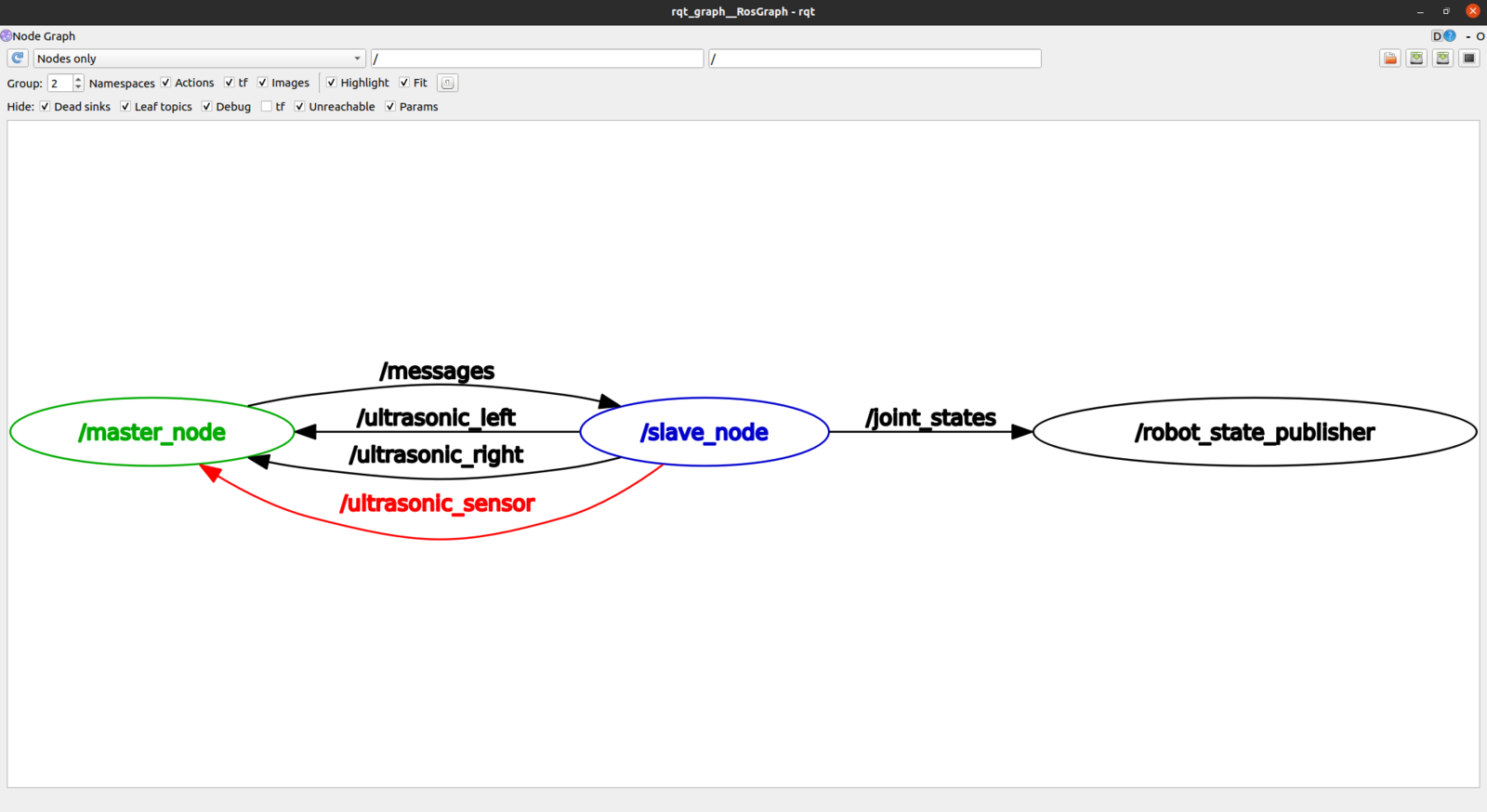Increase the Group value with the up arrow
The width and height of the screenshot is (1487, 812).
coord(78,79)
